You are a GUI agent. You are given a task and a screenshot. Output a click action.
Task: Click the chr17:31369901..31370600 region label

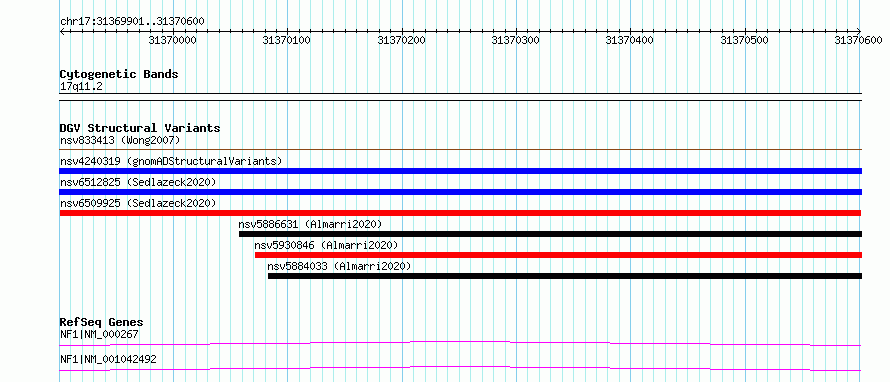(132, 22)
